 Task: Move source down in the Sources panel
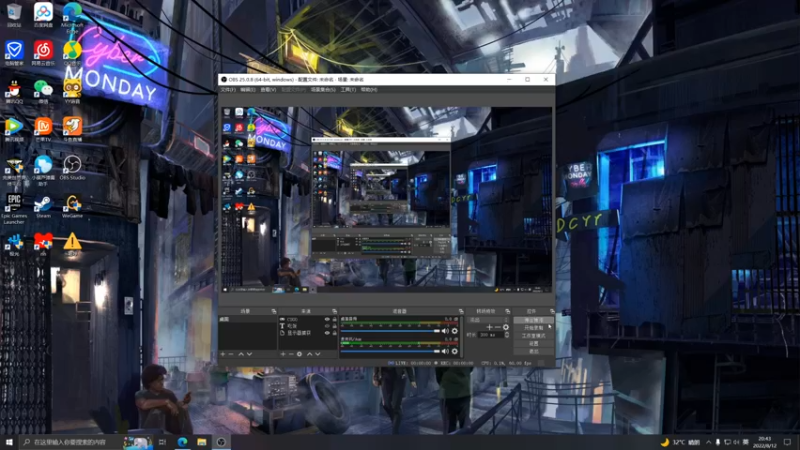click(318, 354)
